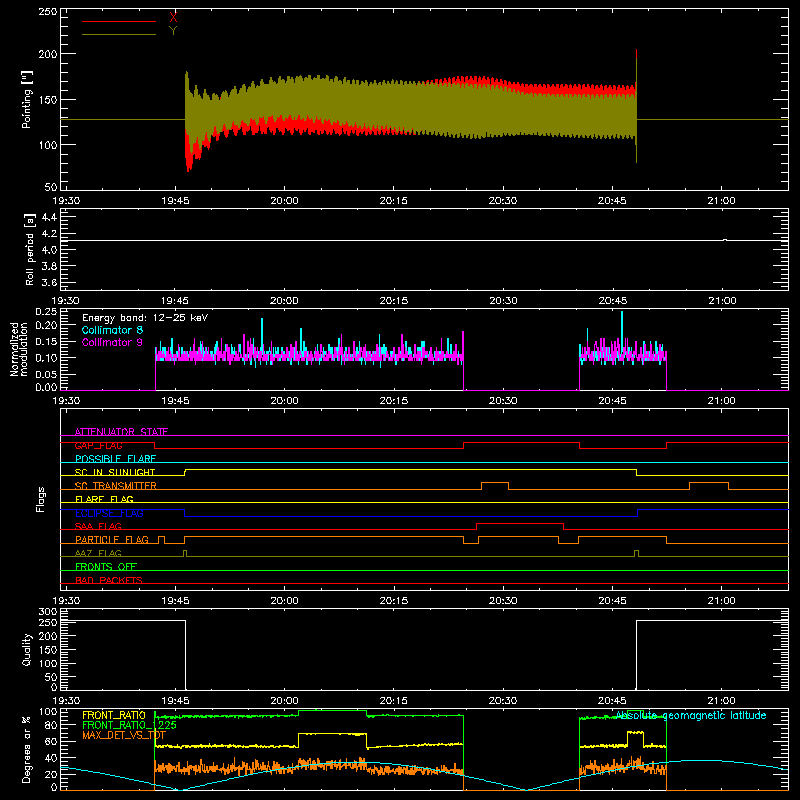Click the AAZ_FLAG spike near 19:46
This screenshot has height=800, width=800.
coord(185,553)
